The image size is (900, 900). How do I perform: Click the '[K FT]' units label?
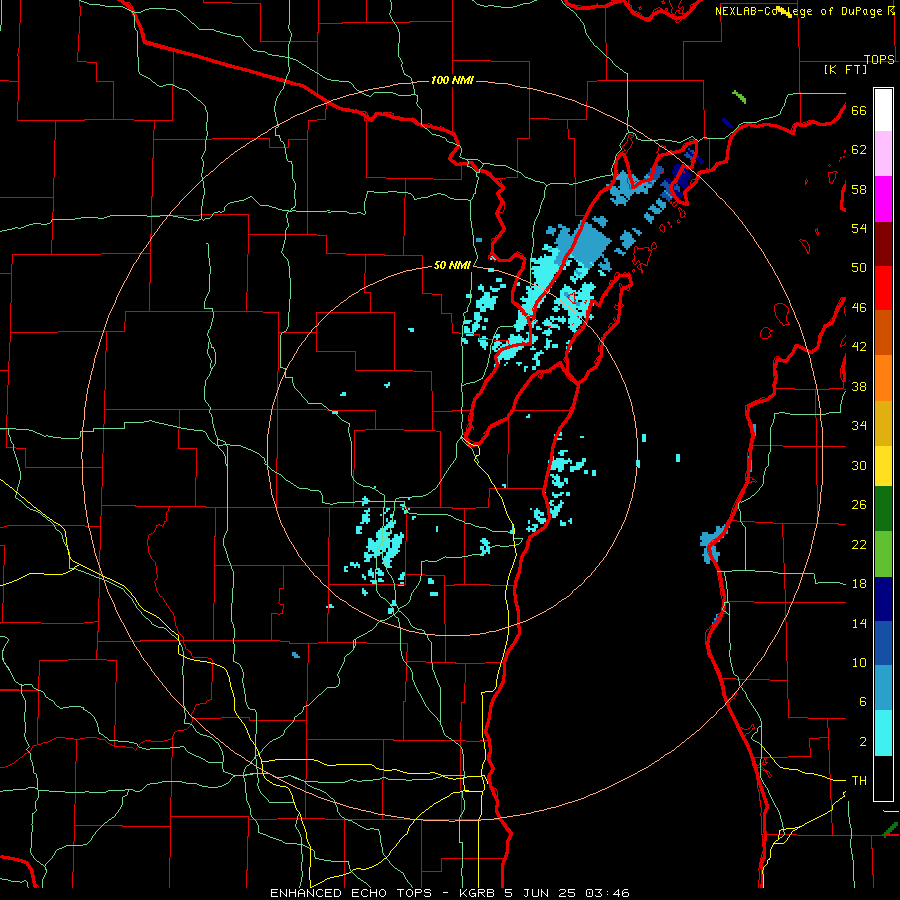[845, 69]
